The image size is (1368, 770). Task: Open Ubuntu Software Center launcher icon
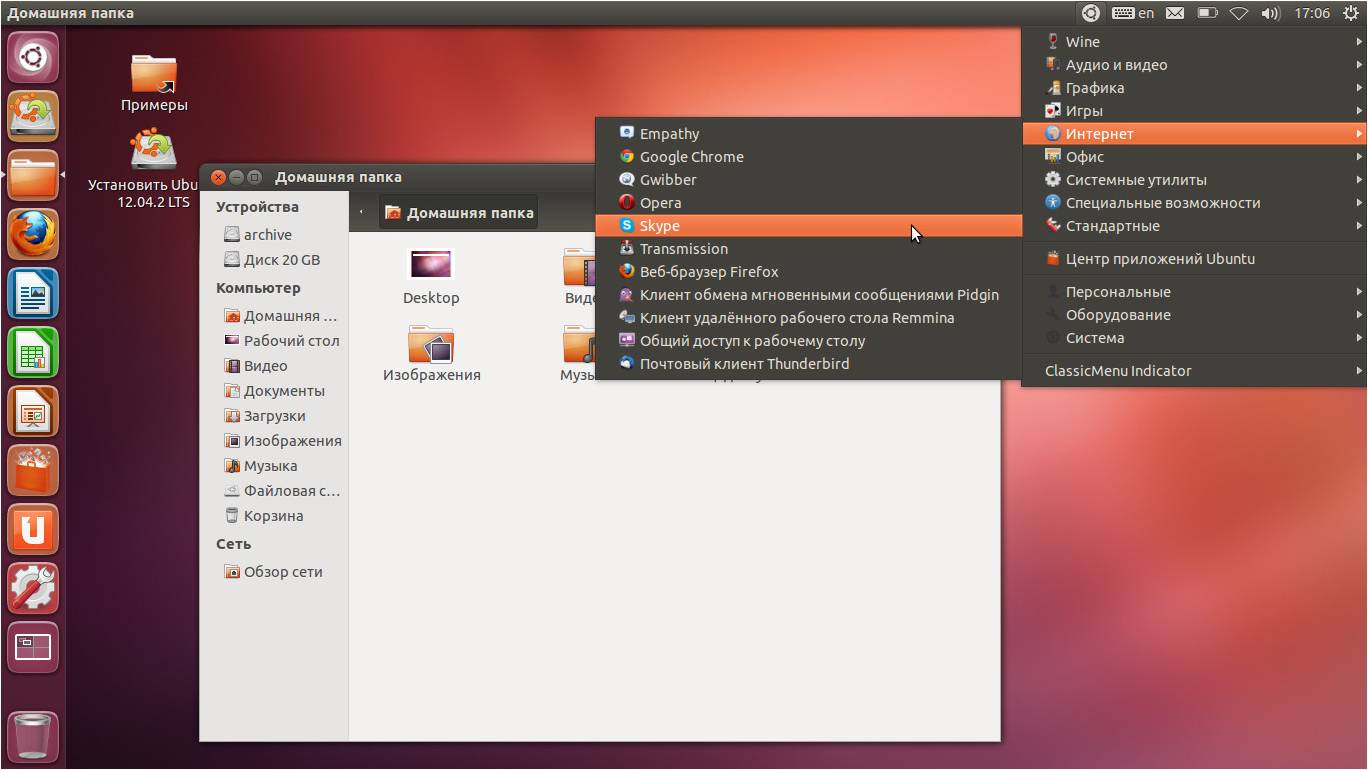click(33, 471)
